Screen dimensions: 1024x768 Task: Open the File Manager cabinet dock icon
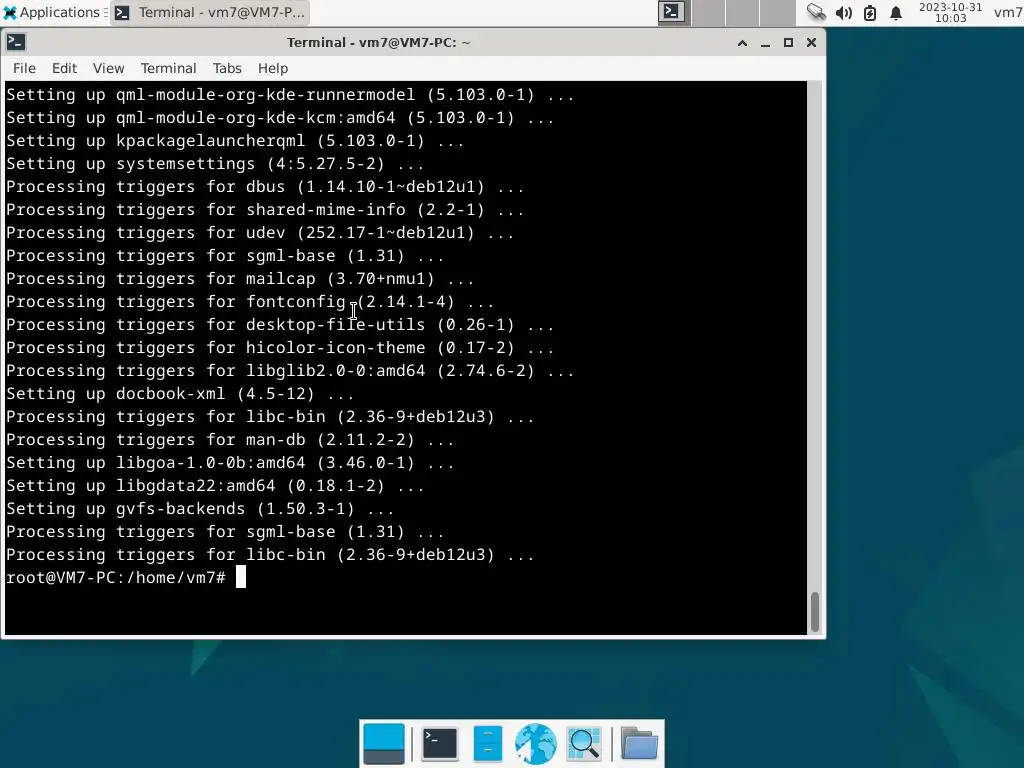click(x=488, y=744)
